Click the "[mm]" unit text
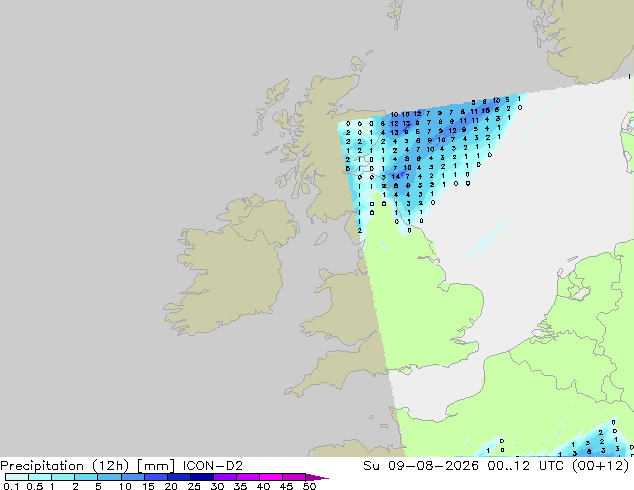This screenshot has width=634, height=490. (x=156, y=466)
